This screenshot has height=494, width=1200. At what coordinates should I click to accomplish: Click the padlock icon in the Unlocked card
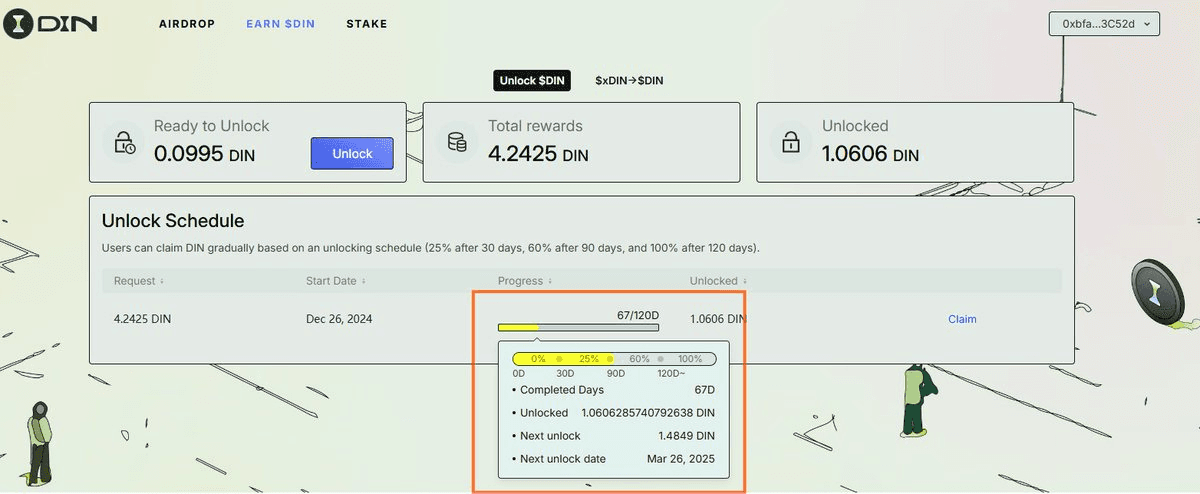coord(791,143)
